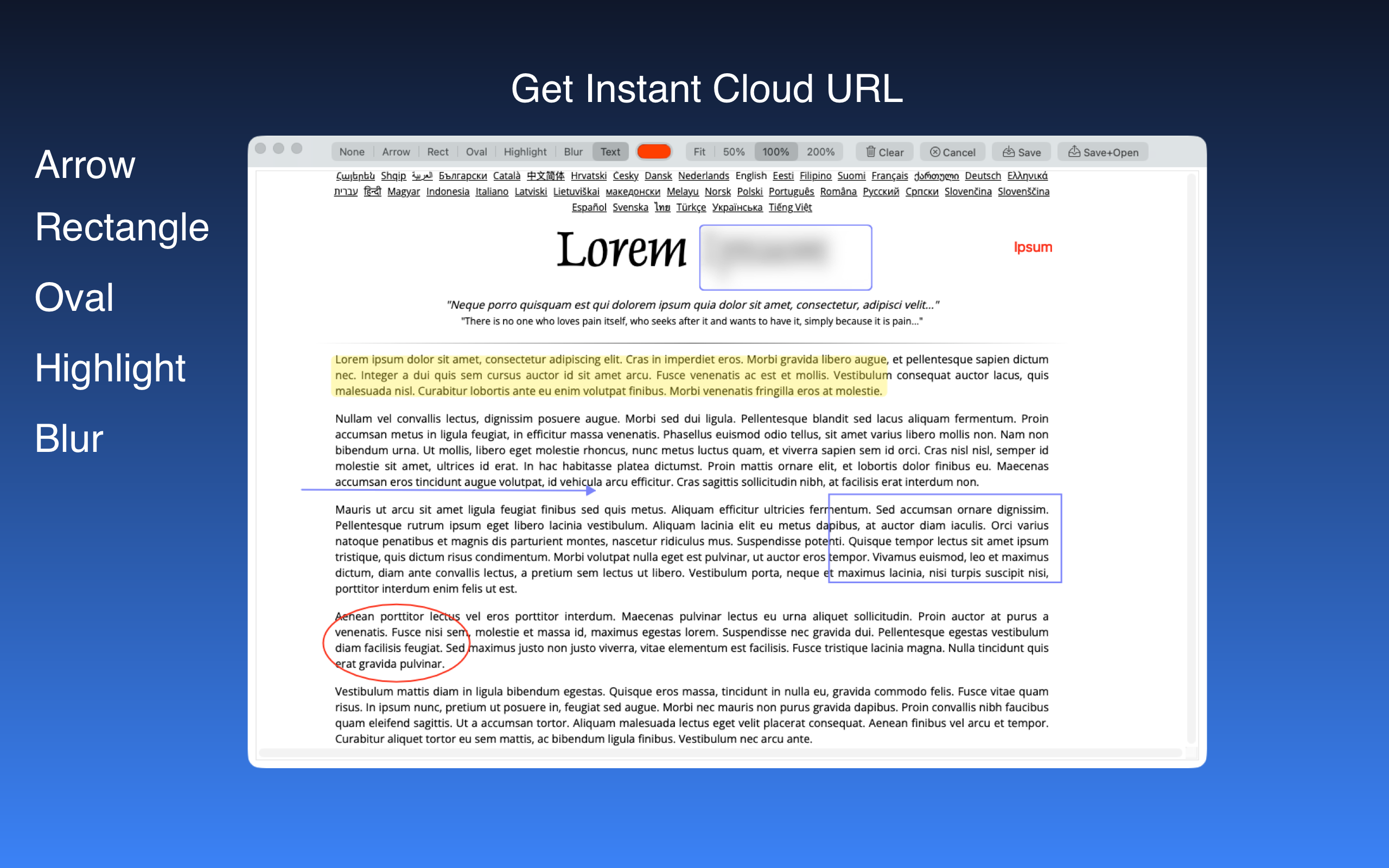Select the Arrow annotation tool
The width and height of the screenshot is (1389, 868).
pyautogui.click(x=396, y=152)
